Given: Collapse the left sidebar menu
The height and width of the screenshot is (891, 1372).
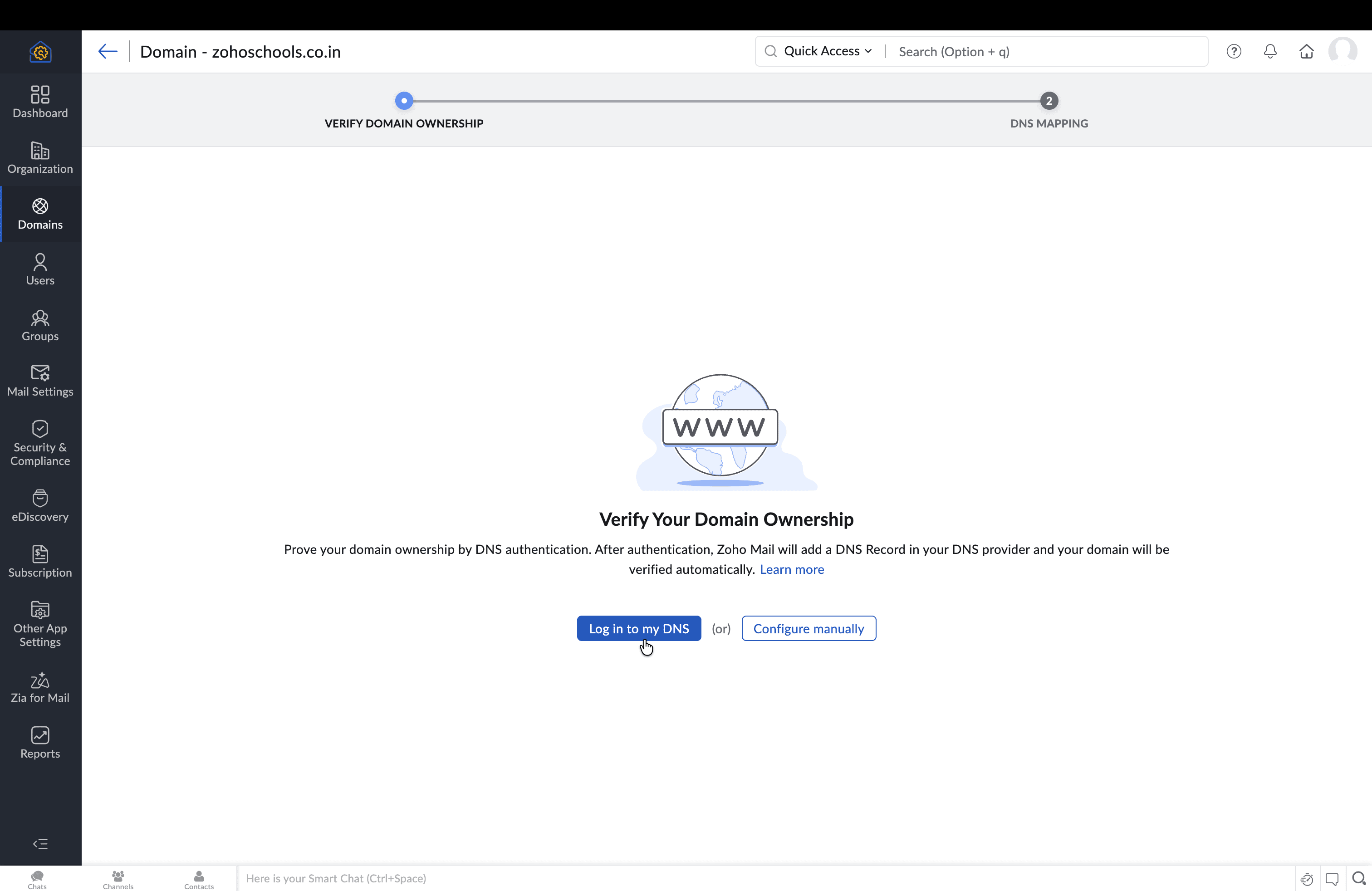Looking at the screenshot, I should [x=40, y=844].
